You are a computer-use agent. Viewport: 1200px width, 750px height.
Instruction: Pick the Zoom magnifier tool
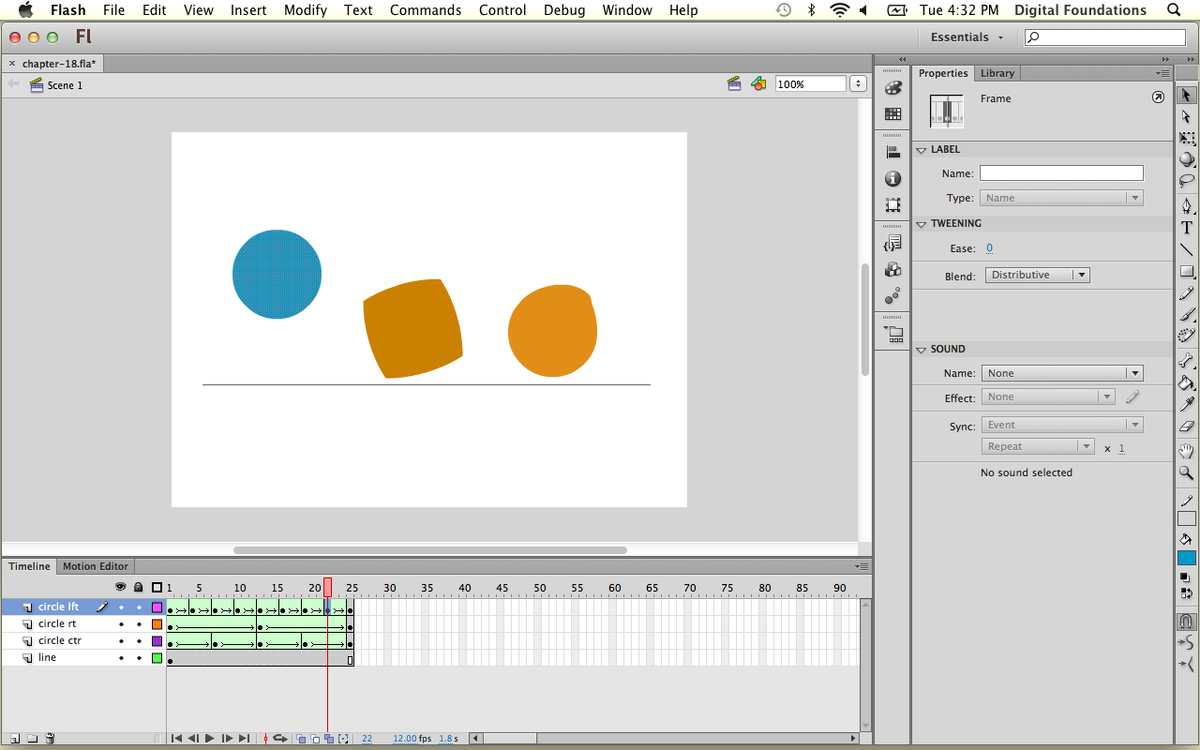click(x=1187, y=473)
